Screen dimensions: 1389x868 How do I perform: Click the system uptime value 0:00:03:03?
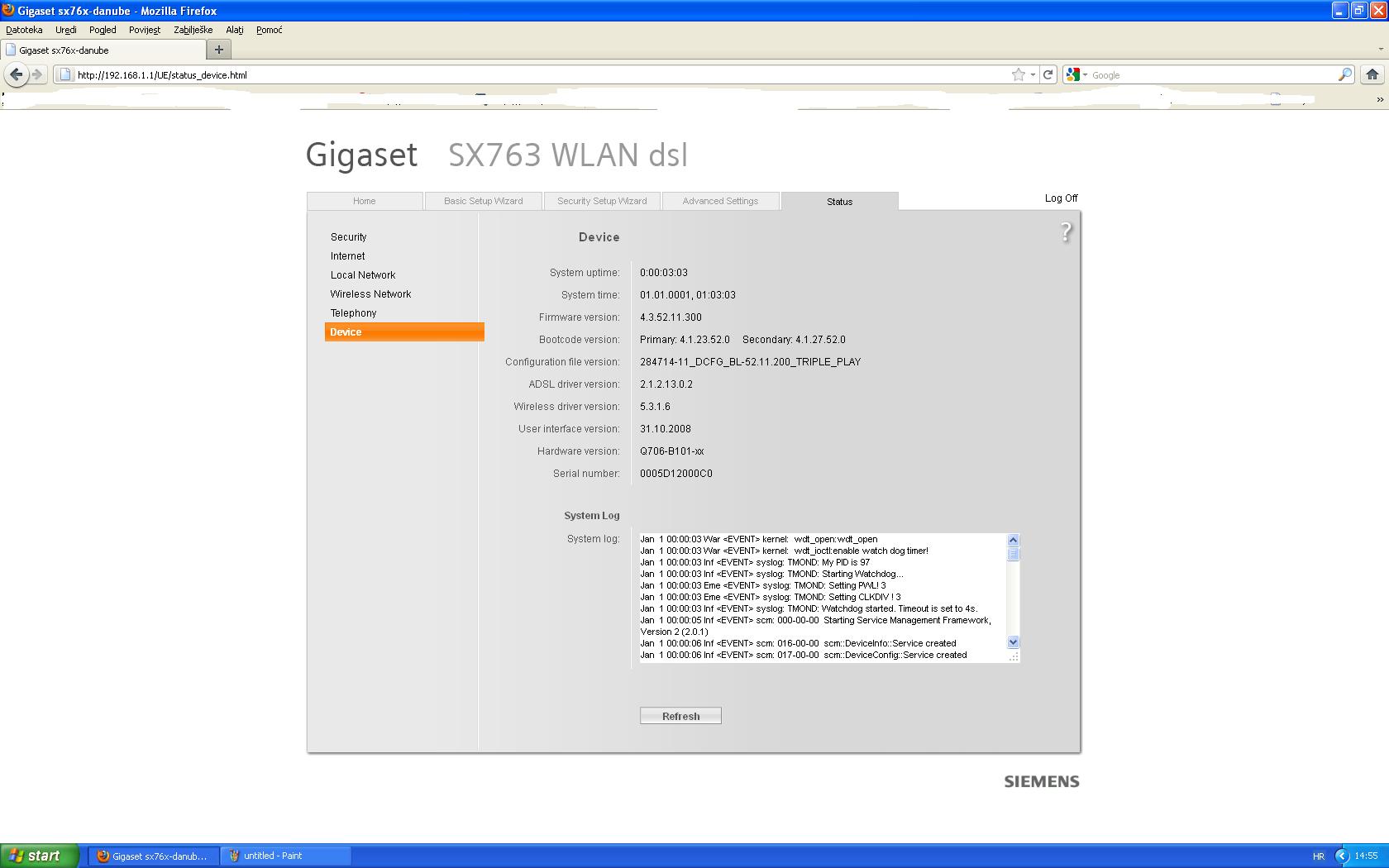pos(664,273)
